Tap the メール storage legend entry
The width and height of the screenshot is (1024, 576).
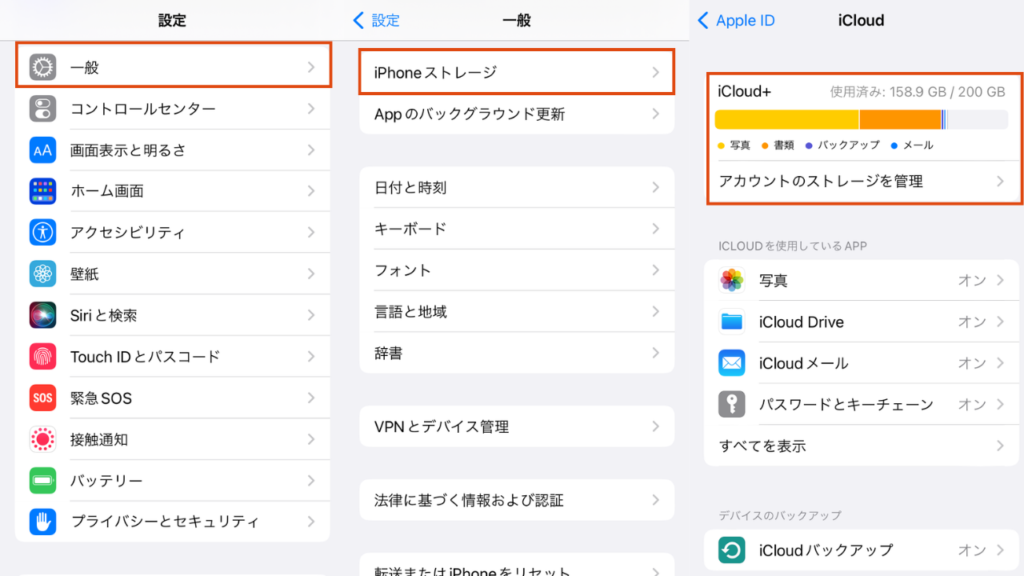pyautogui.click(x=912, y=145)
